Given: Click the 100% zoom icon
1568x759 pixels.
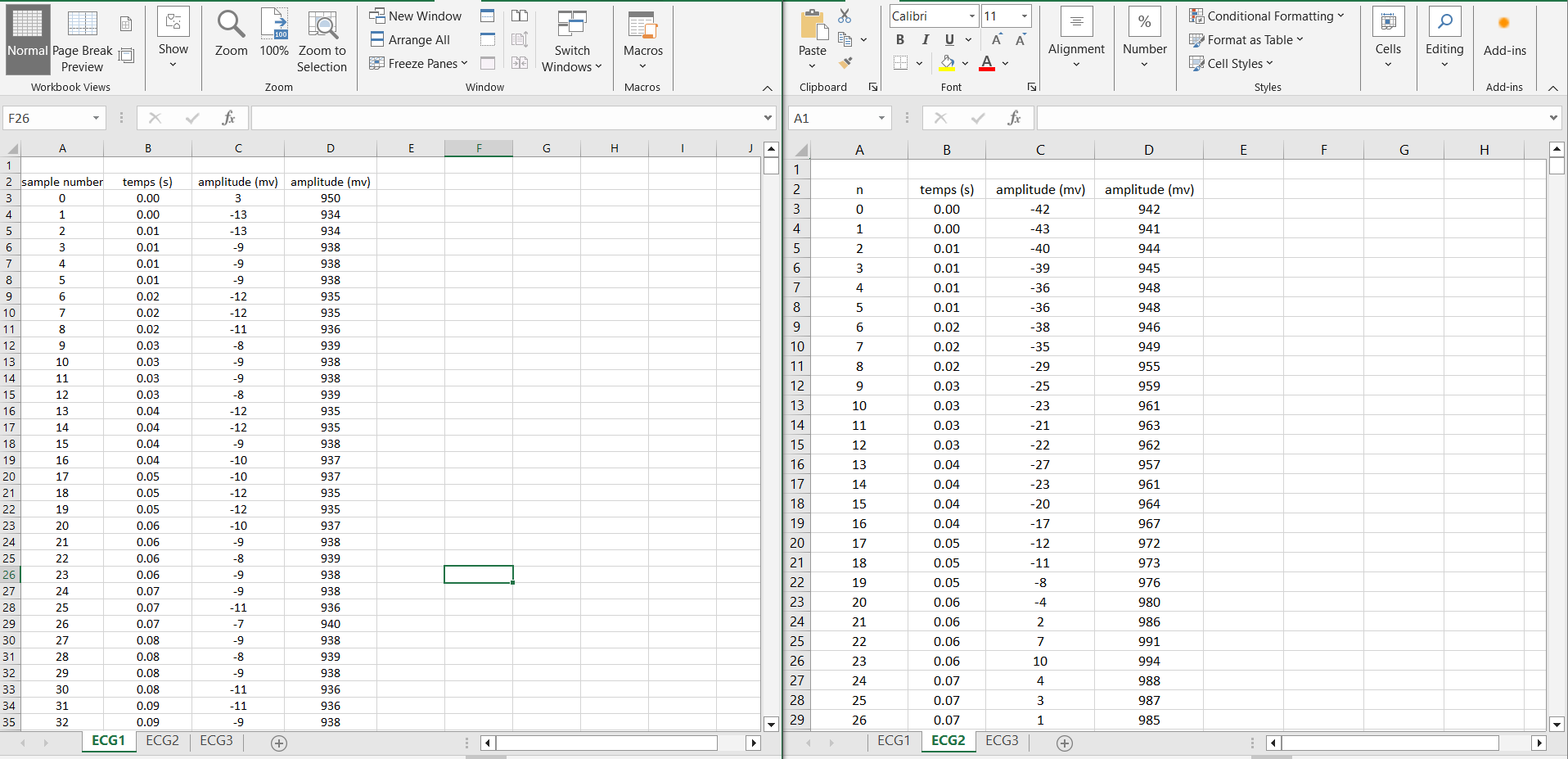Looking at the screenshot, I should [274, 25].
